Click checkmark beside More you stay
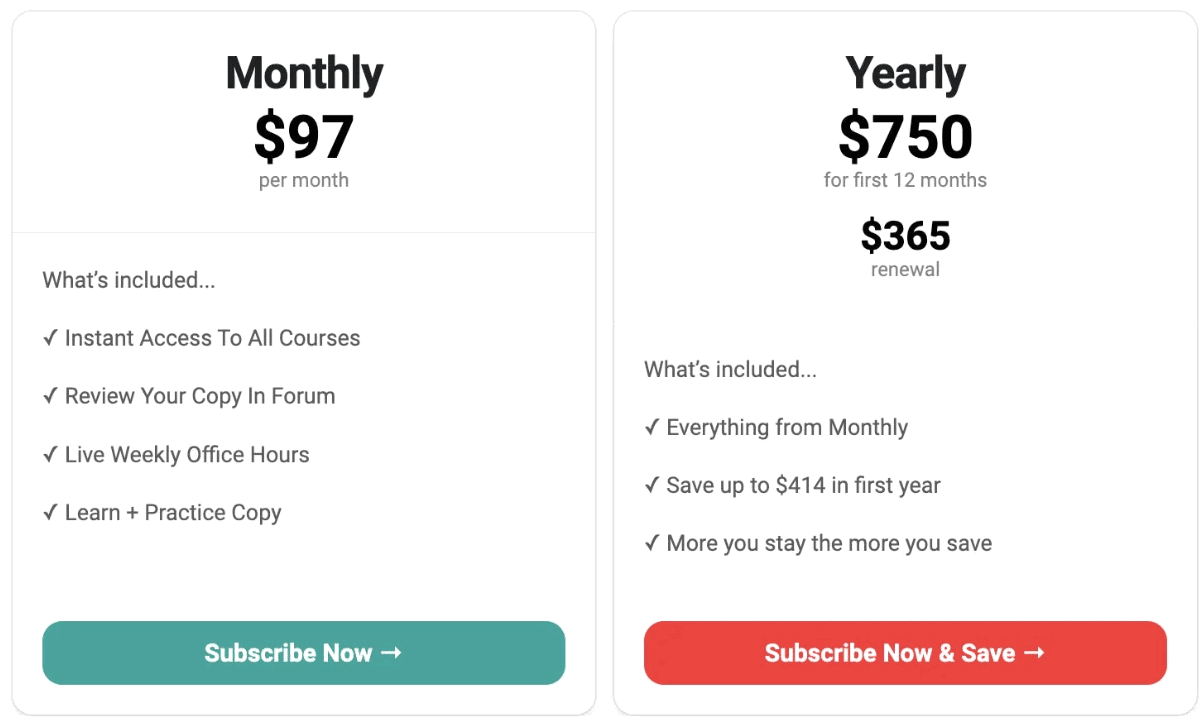The height and width of the screenshot is (724, 1204). [652, 543]
